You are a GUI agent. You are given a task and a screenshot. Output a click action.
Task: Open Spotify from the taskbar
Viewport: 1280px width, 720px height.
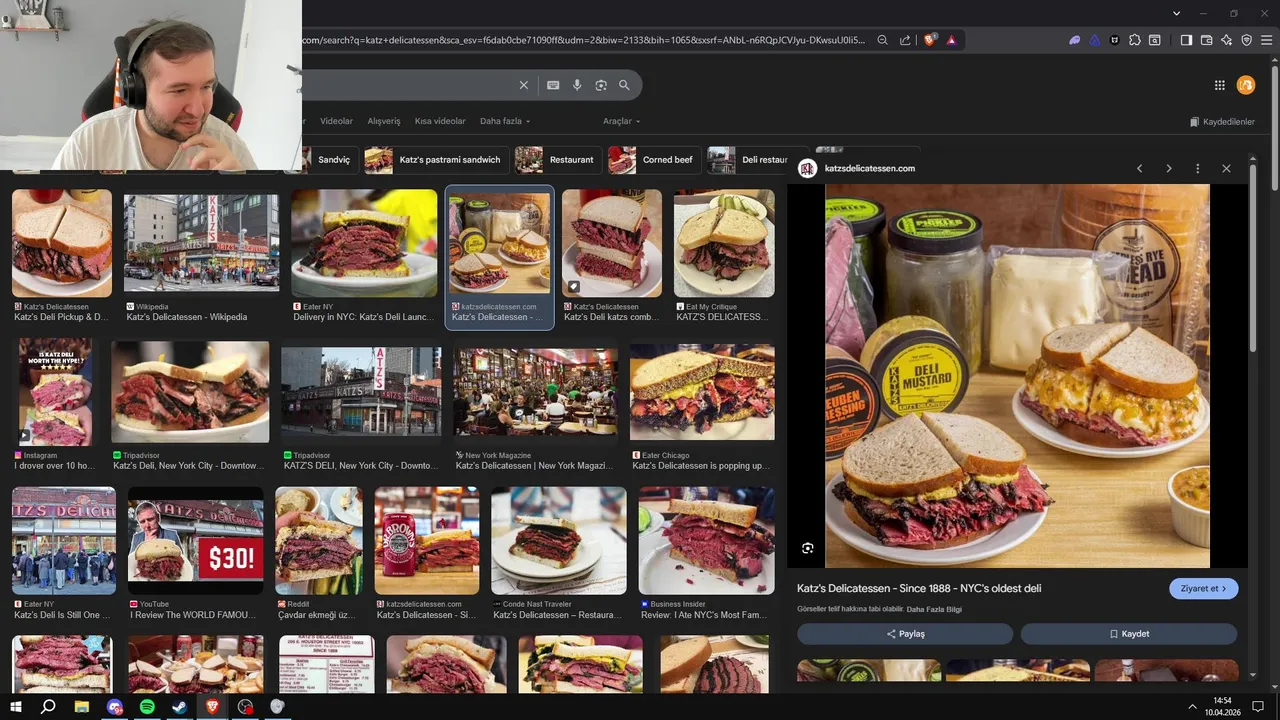[147, 706]
